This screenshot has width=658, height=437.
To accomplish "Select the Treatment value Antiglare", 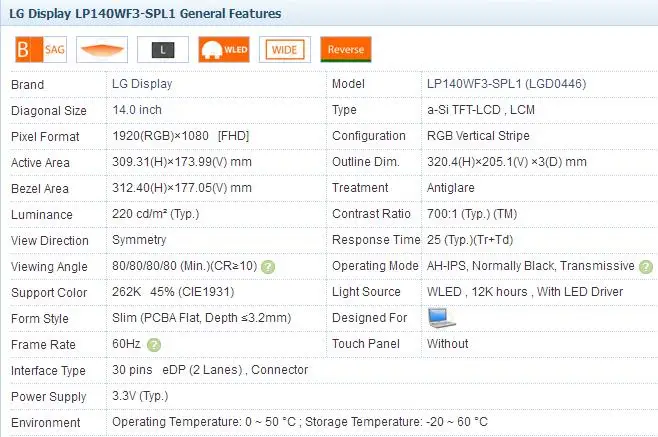I will pyautogui.click(x=451, y=188).
